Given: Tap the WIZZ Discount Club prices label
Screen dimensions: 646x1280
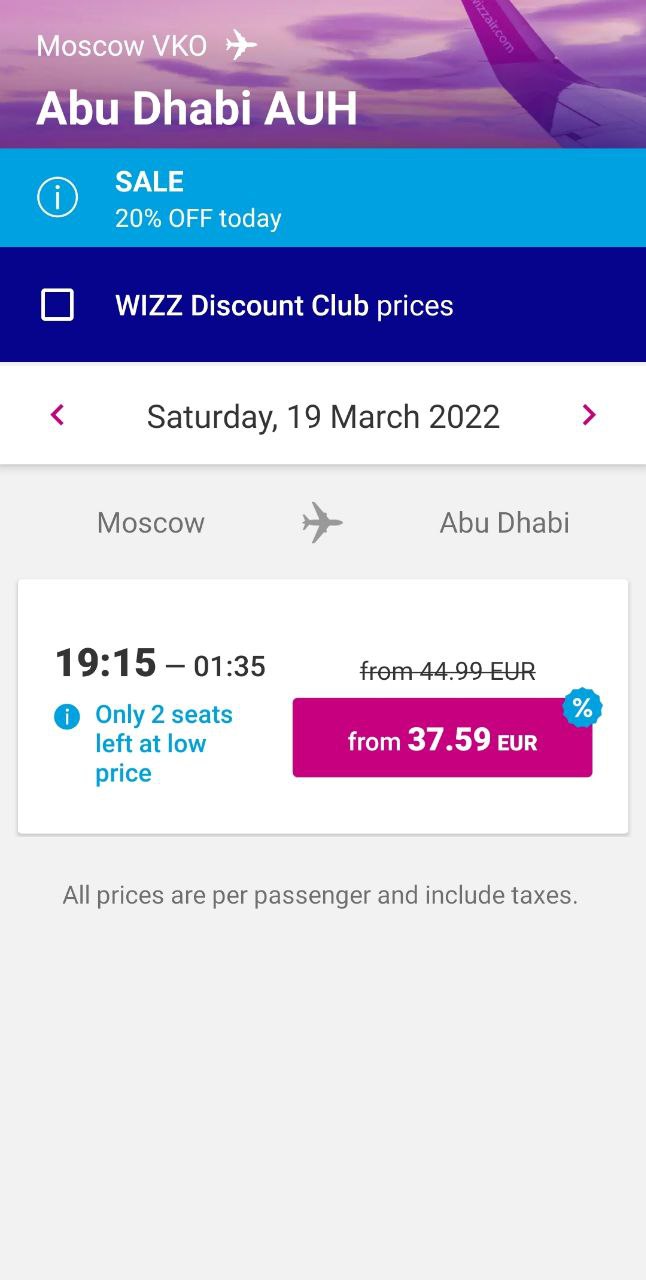Looking at the screenshot, I should coord(284,306).
